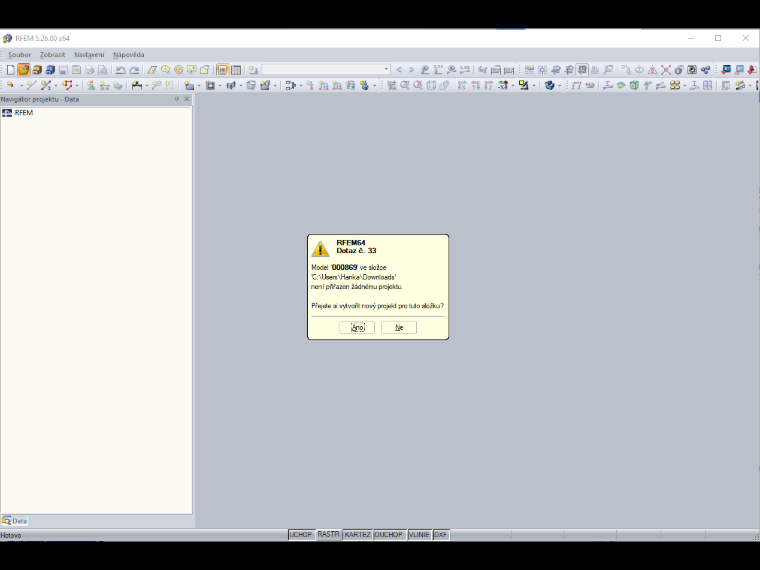Minimize the RFEM window
760x570 pixels.
coord(691,38)
